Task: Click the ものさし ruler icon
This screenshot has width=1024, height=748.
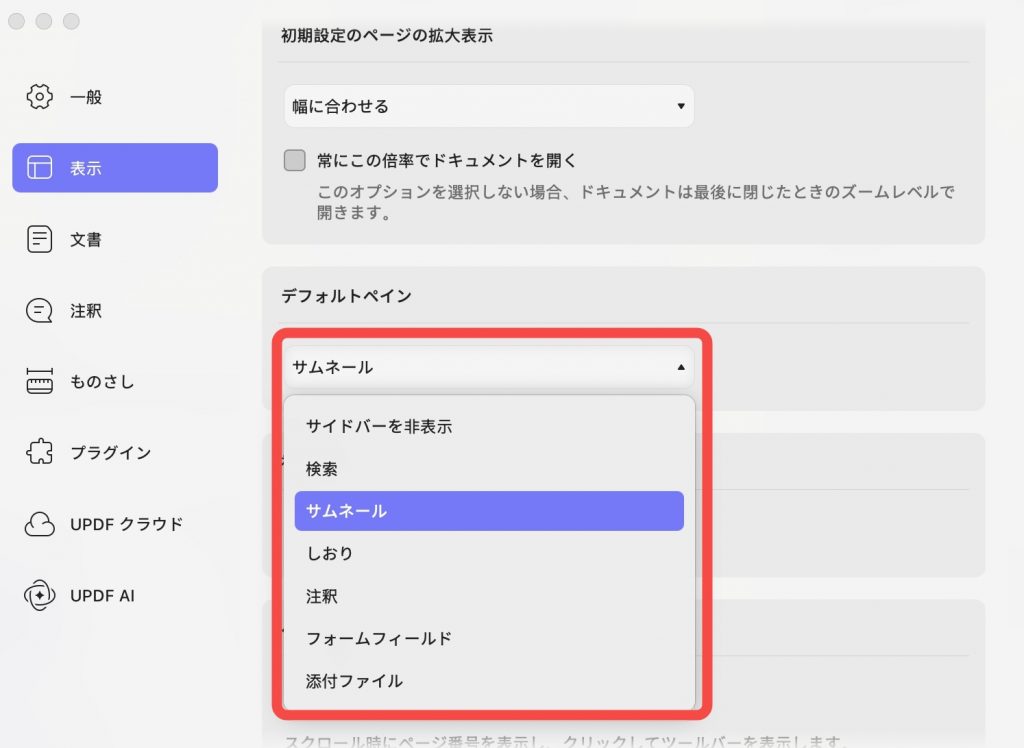Action: coord(39,382)
